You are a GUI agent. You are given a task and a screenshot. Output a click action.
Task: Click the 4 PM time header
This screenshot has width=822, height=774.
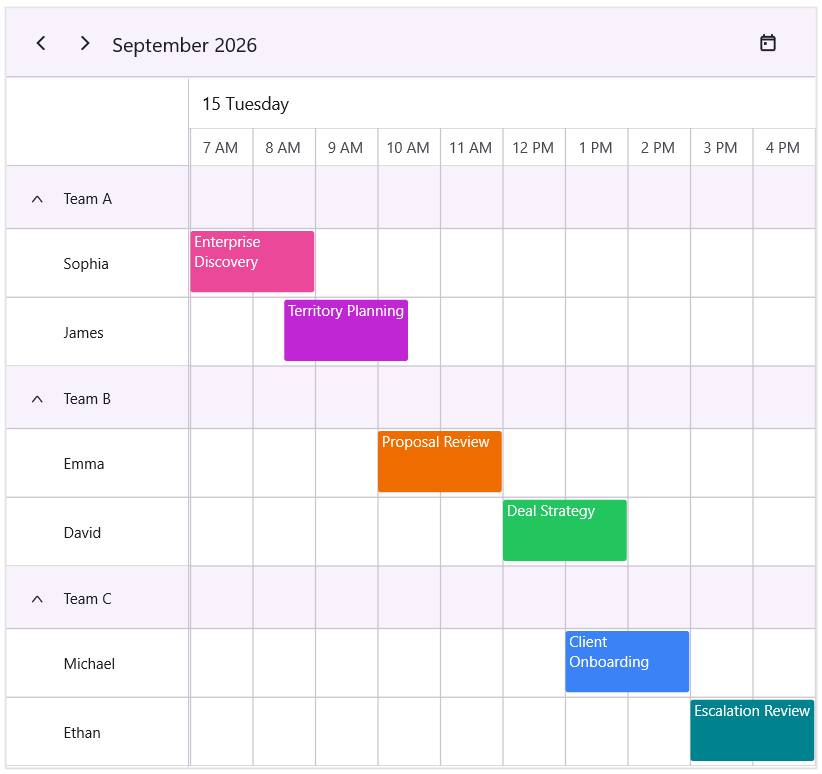tap(783, 148)
